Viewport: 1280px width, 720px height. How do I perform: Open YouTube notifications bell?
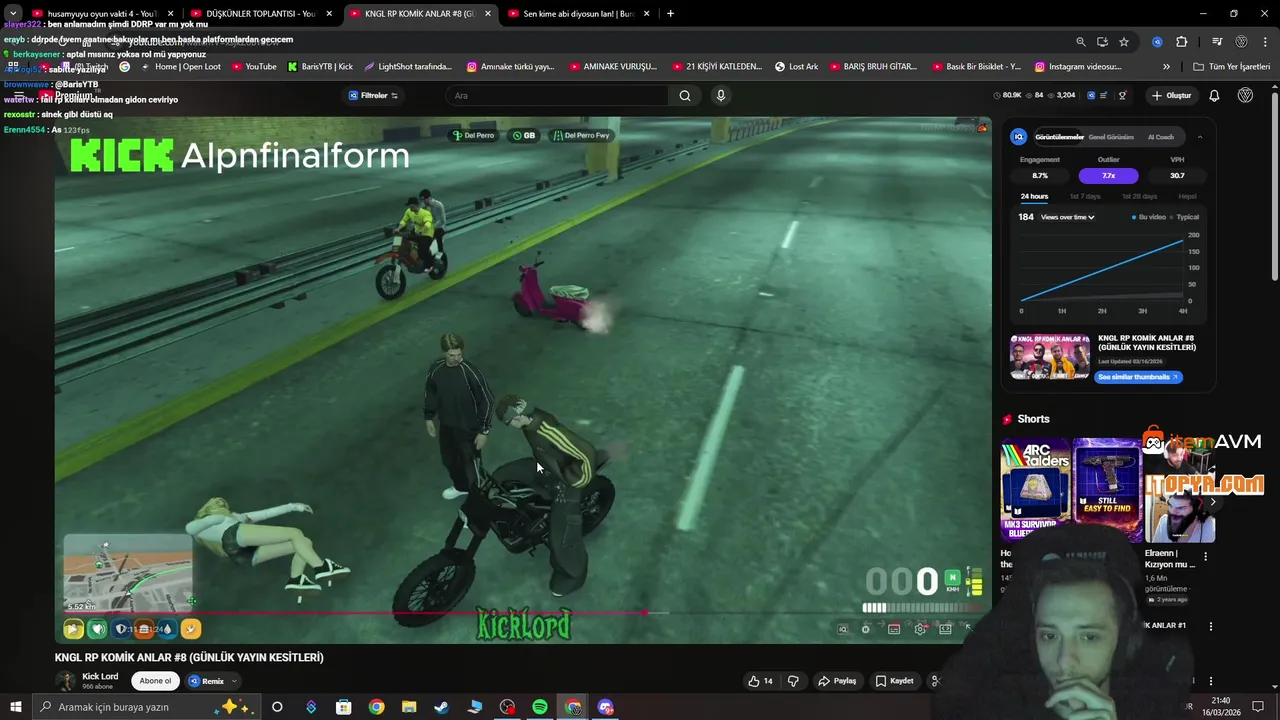pos(1214,95)
